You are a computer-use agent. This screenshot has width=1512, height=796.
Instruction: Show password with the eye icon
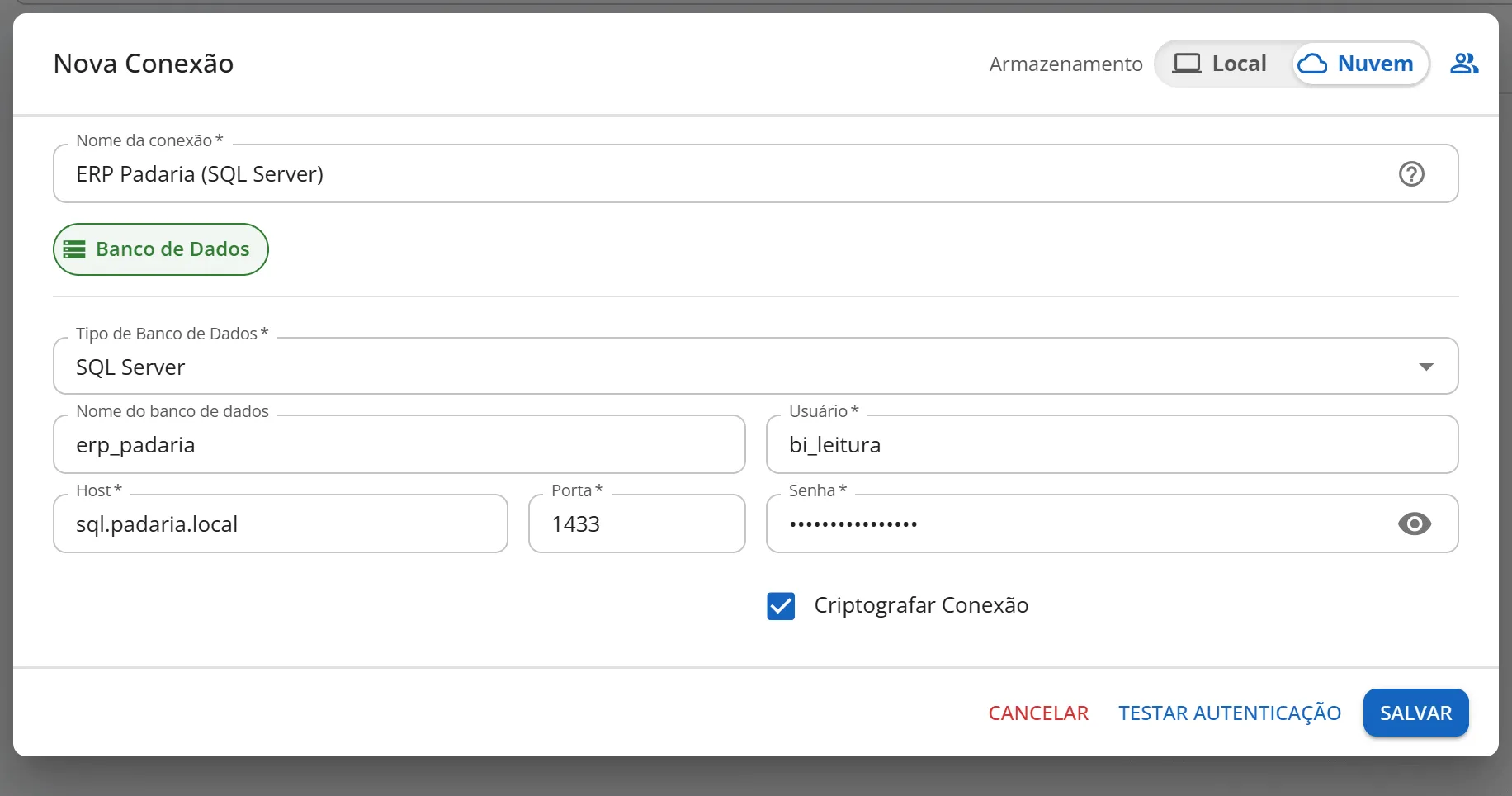[x=1415, y=524]
